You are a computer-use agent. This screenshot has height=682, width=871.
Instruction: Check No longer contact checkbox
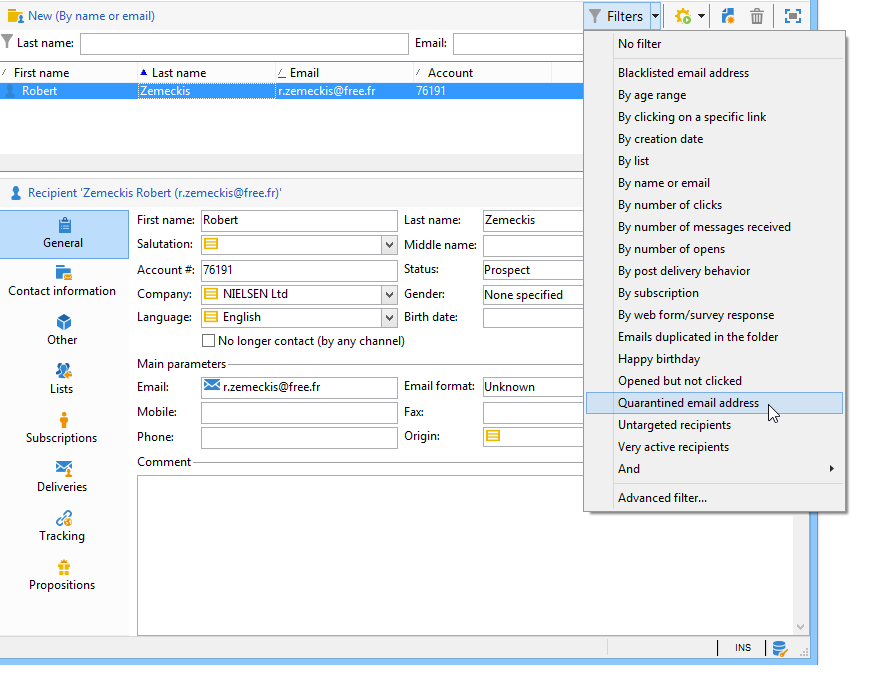coord(208,340)
